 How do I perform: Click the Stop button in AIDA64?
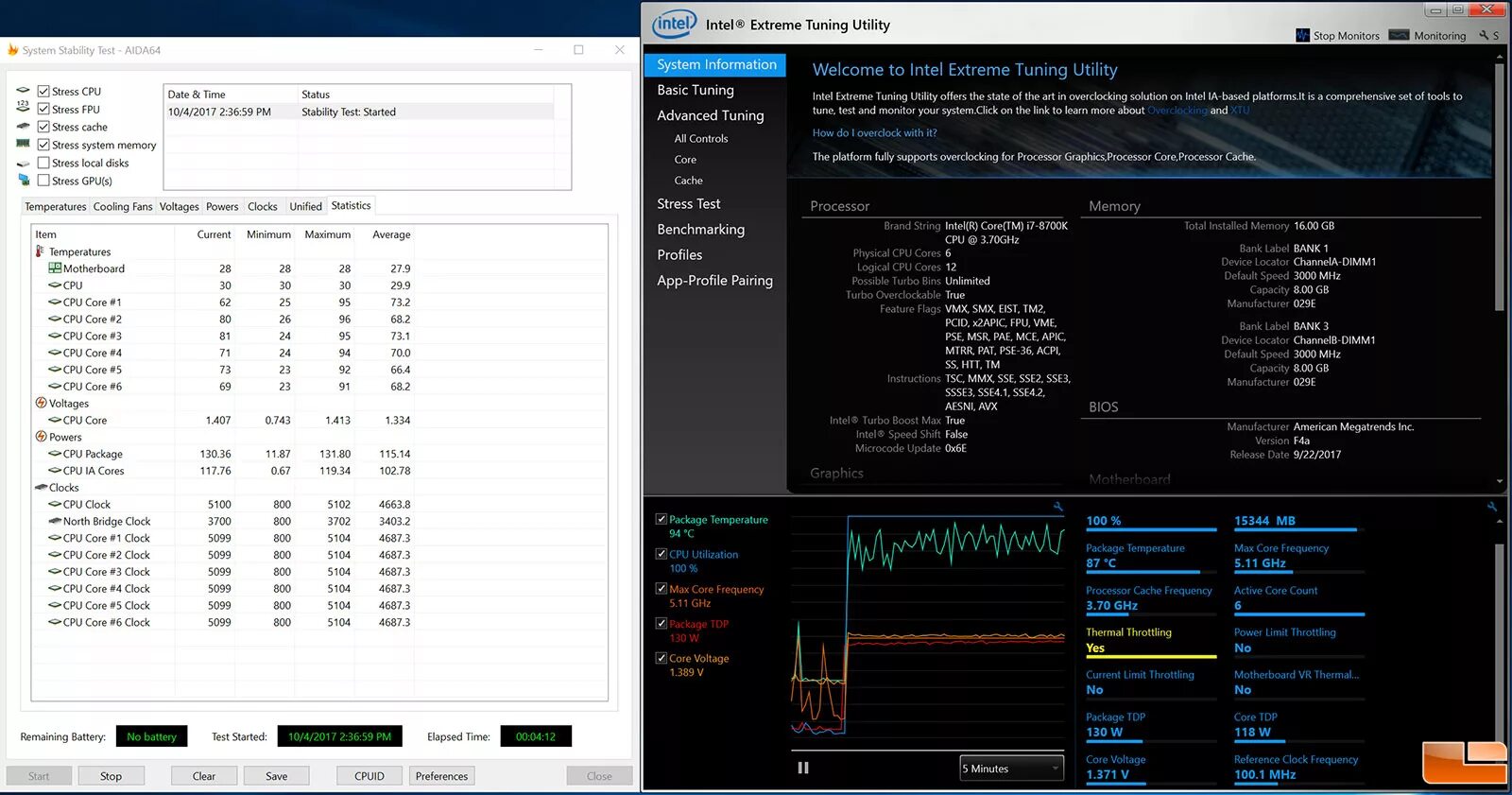(x=111, y=776)
